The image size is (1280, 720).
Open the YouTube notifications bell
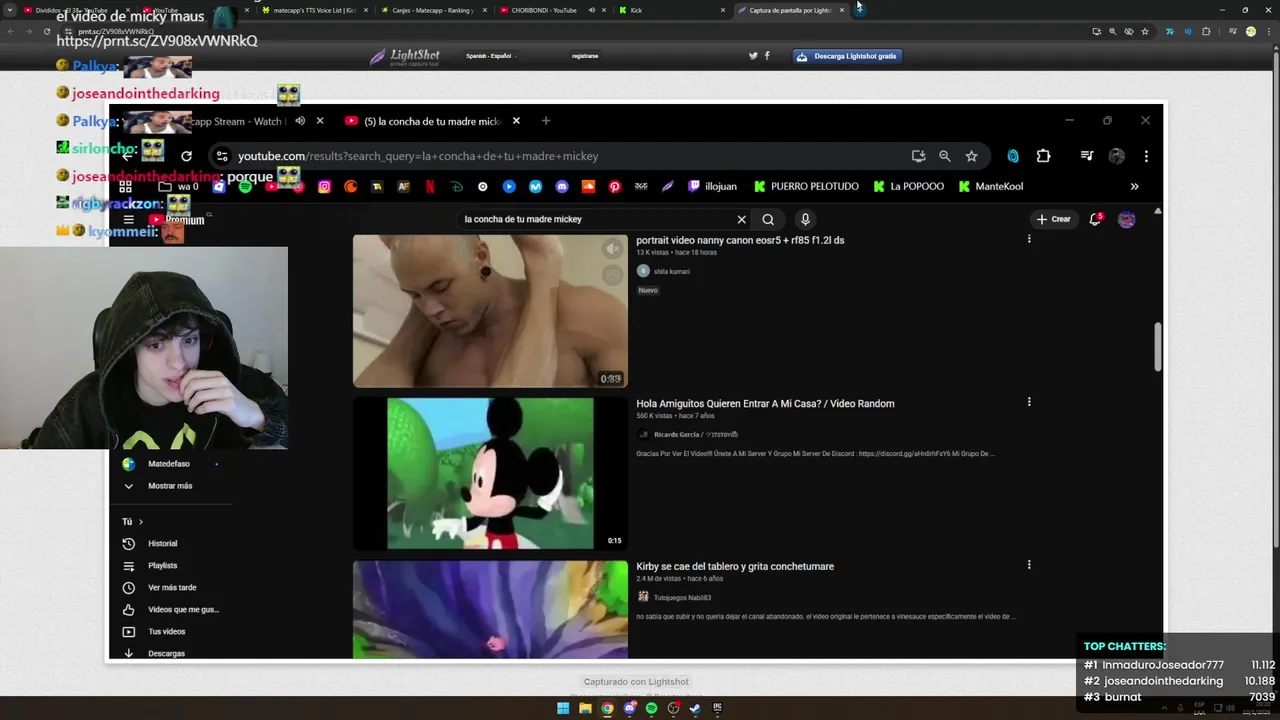(1095, 219)
